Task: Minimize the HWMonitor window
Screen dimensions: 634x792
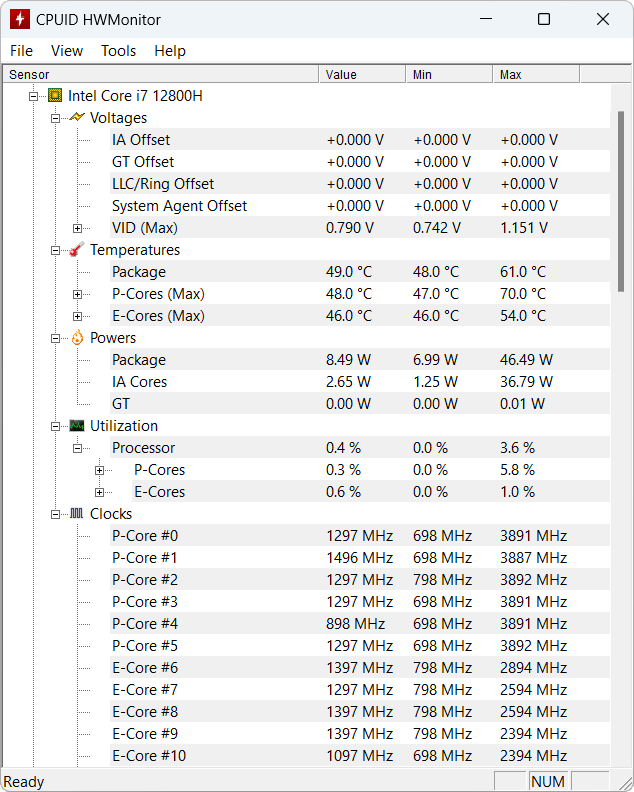Action: [x=486, y=19]
